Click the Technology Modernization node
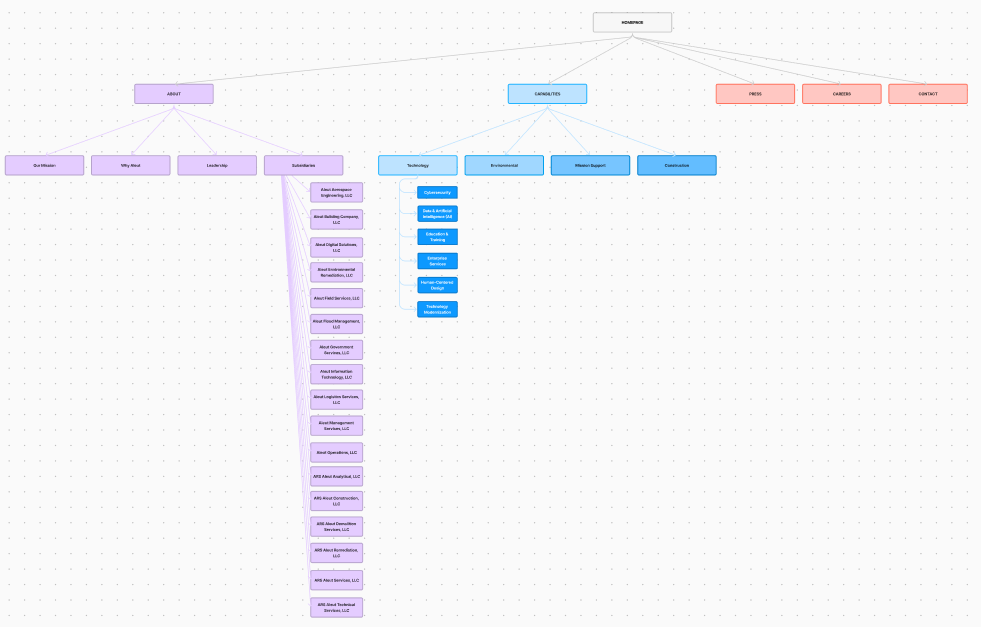 pos(437,309)
